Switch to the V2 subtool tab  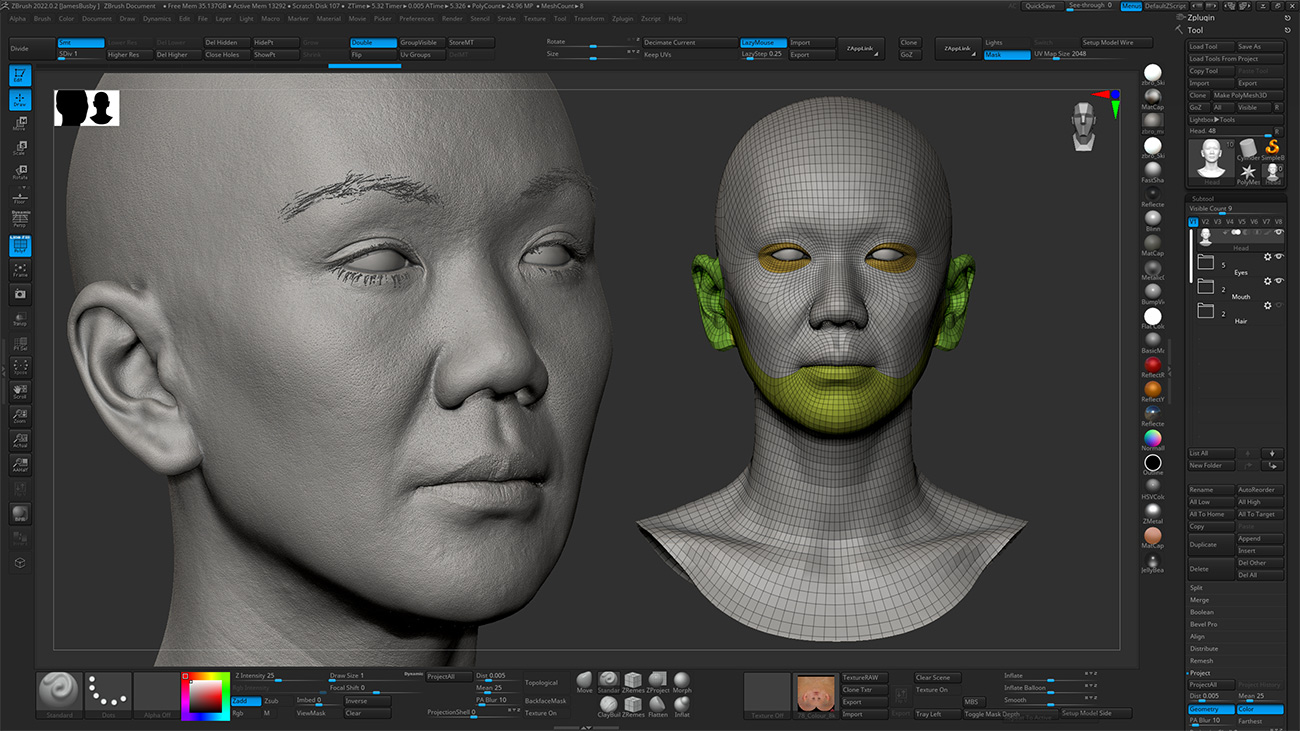pyautogui.click(x=1205, y=222)
